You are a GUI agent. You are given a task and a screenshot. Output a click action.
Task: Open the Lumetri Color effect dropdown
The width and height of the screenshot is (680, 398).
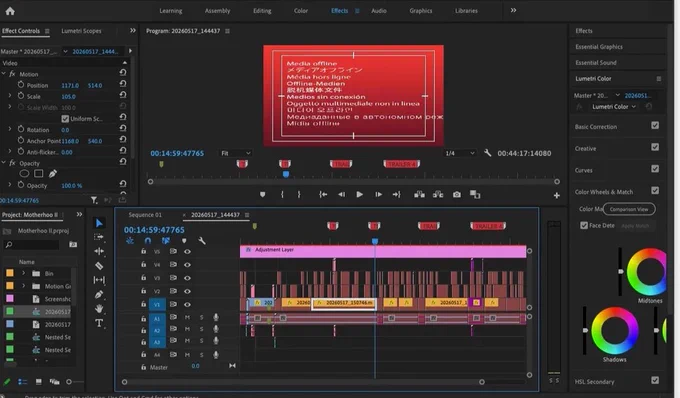pos(614,107)
